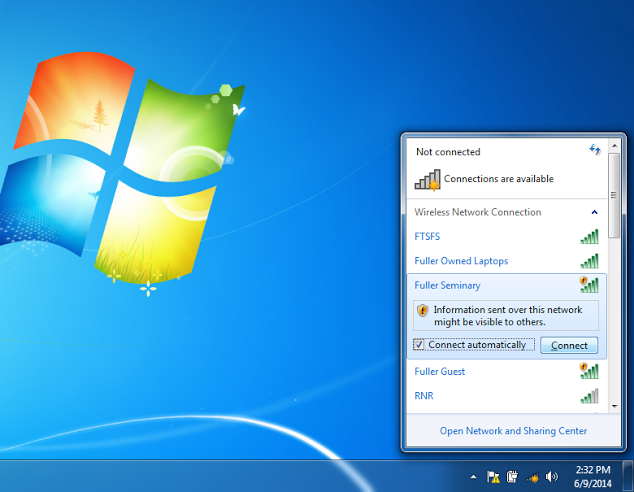Select the Fuller Guest network
634x492 pixels.
(x=506, y=371)
